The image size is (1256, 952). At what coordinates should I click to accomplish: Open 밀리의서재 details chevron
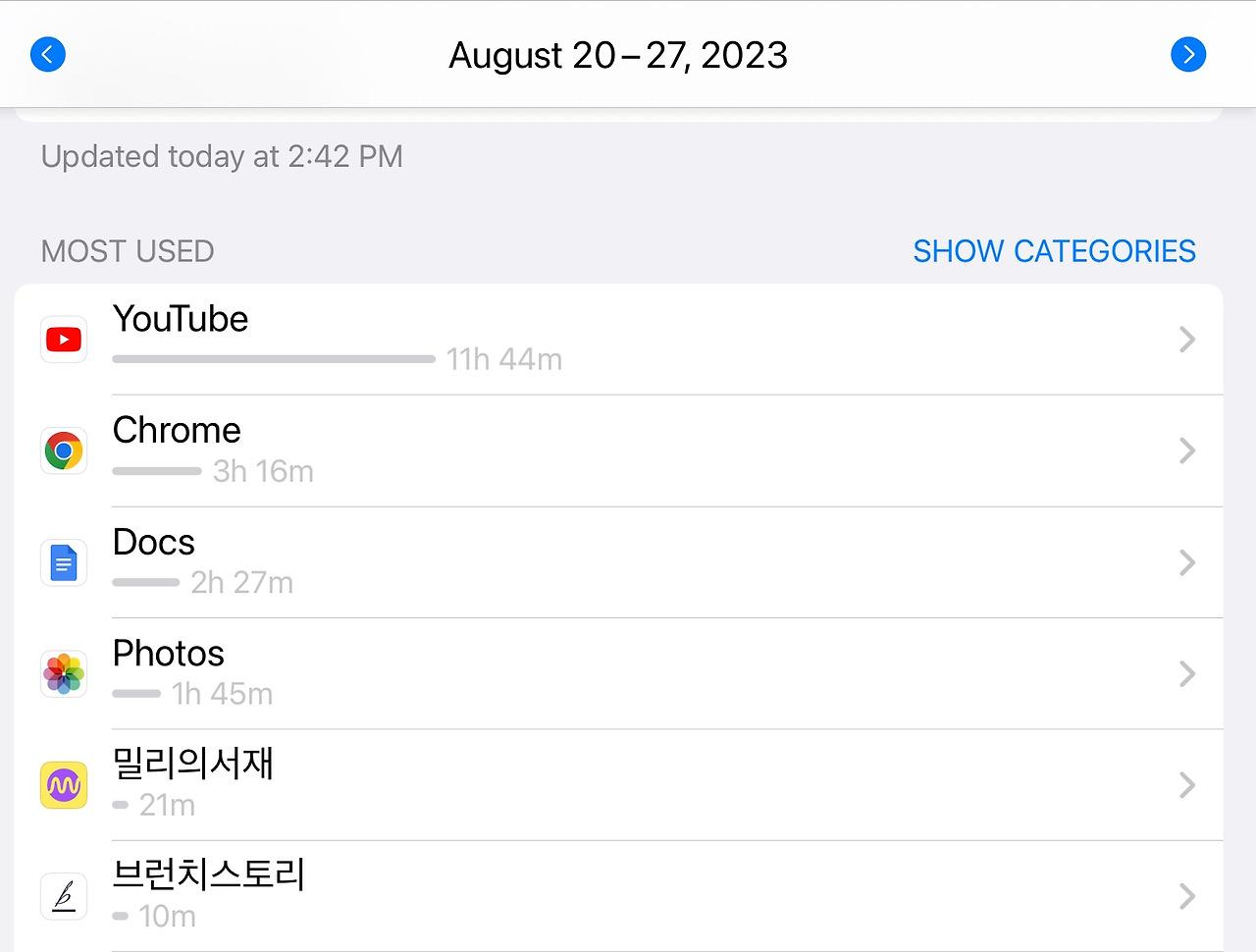point(1187,785)
